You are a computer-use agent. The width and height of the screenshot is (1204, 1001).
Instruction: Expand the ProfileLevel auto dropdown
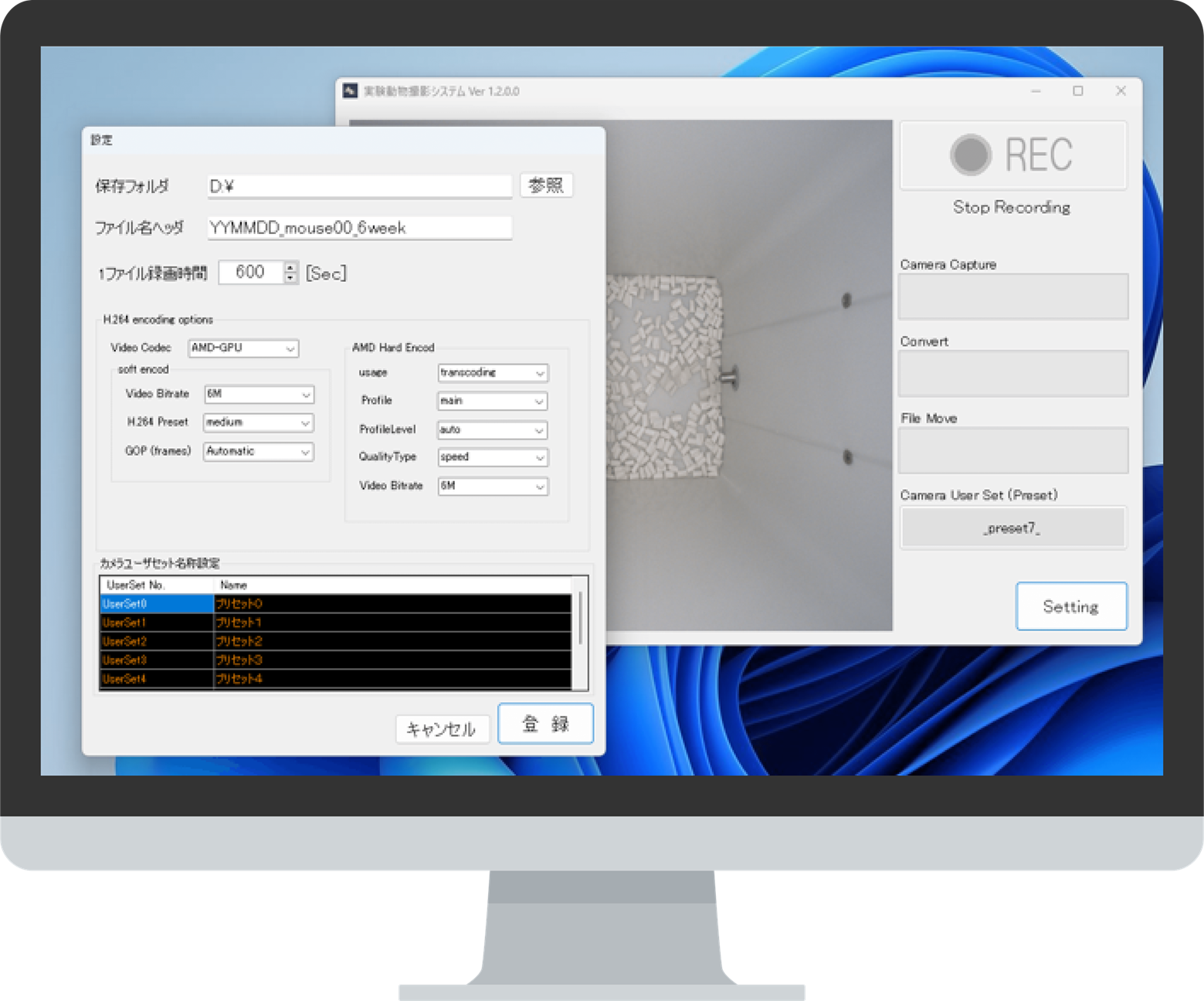493,429
